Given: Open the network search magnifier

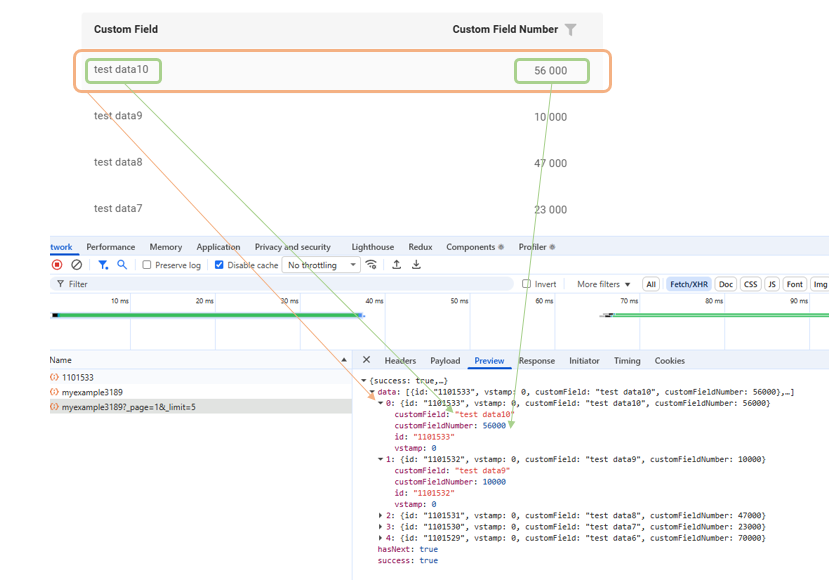Looking at the screenshot, I should (122, 265).
